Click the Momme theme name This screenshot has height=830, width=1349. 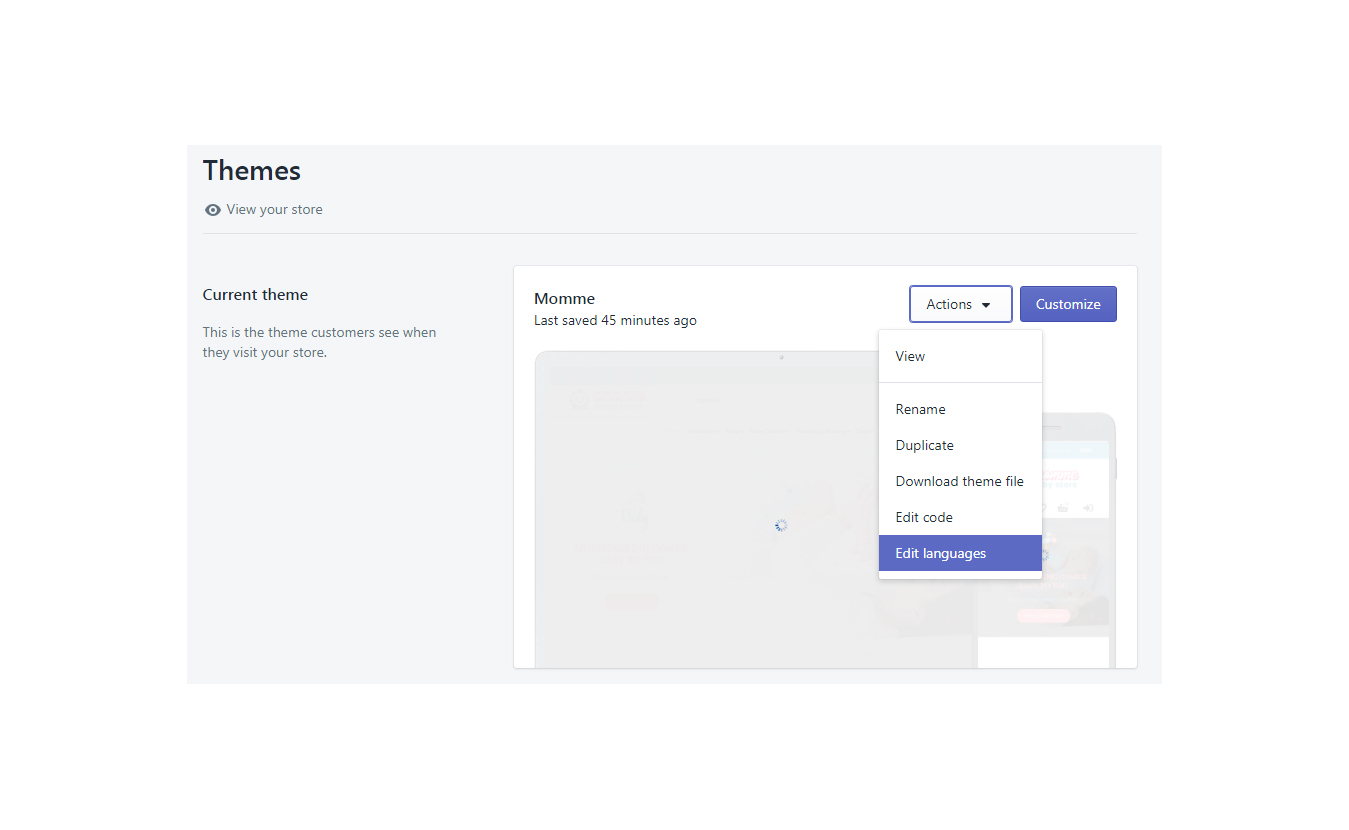point(564,298)
